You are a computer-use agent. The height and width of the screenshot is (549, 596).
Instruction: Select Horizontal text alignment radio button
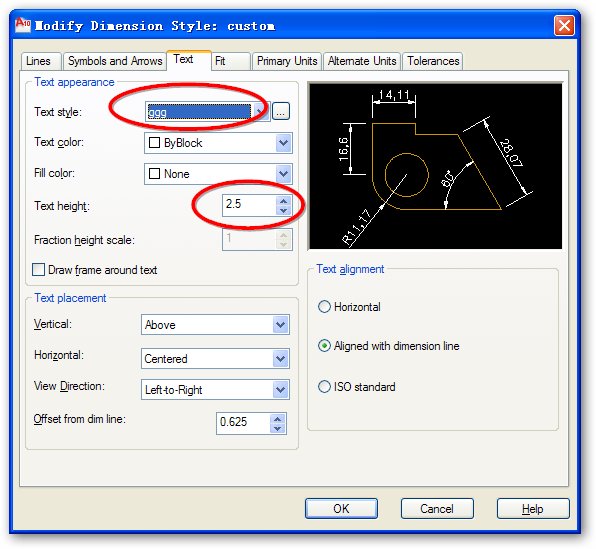324,306
